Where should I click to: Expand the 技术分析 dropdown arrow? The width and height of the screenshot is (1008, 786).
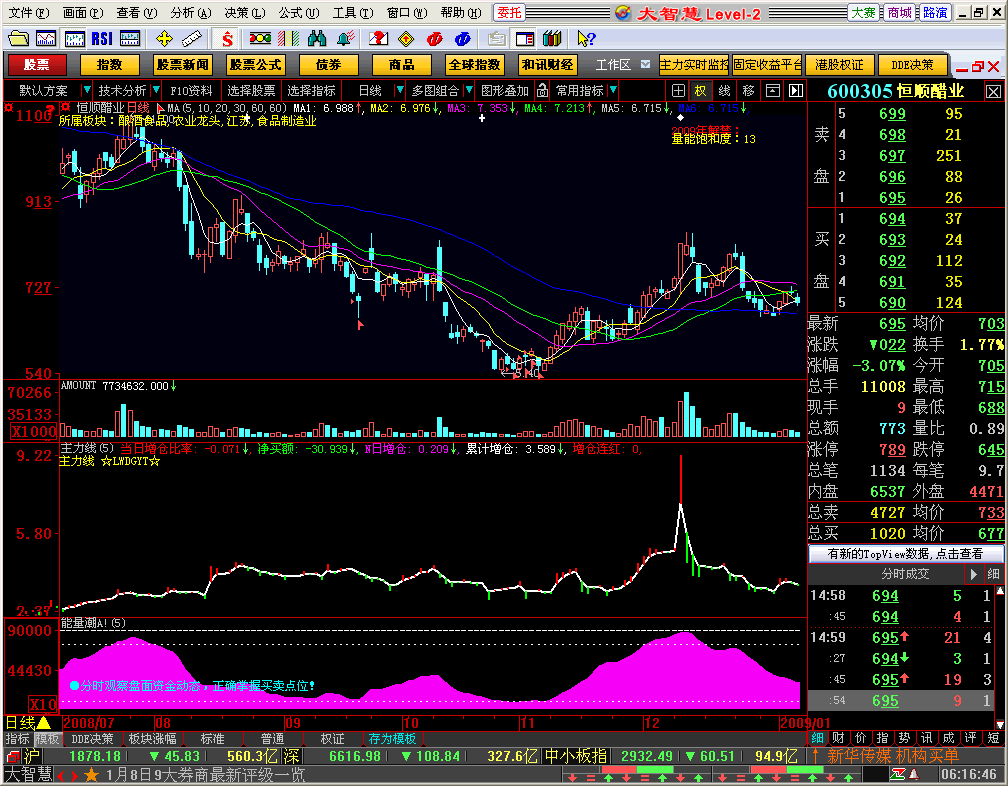point(155,90)
